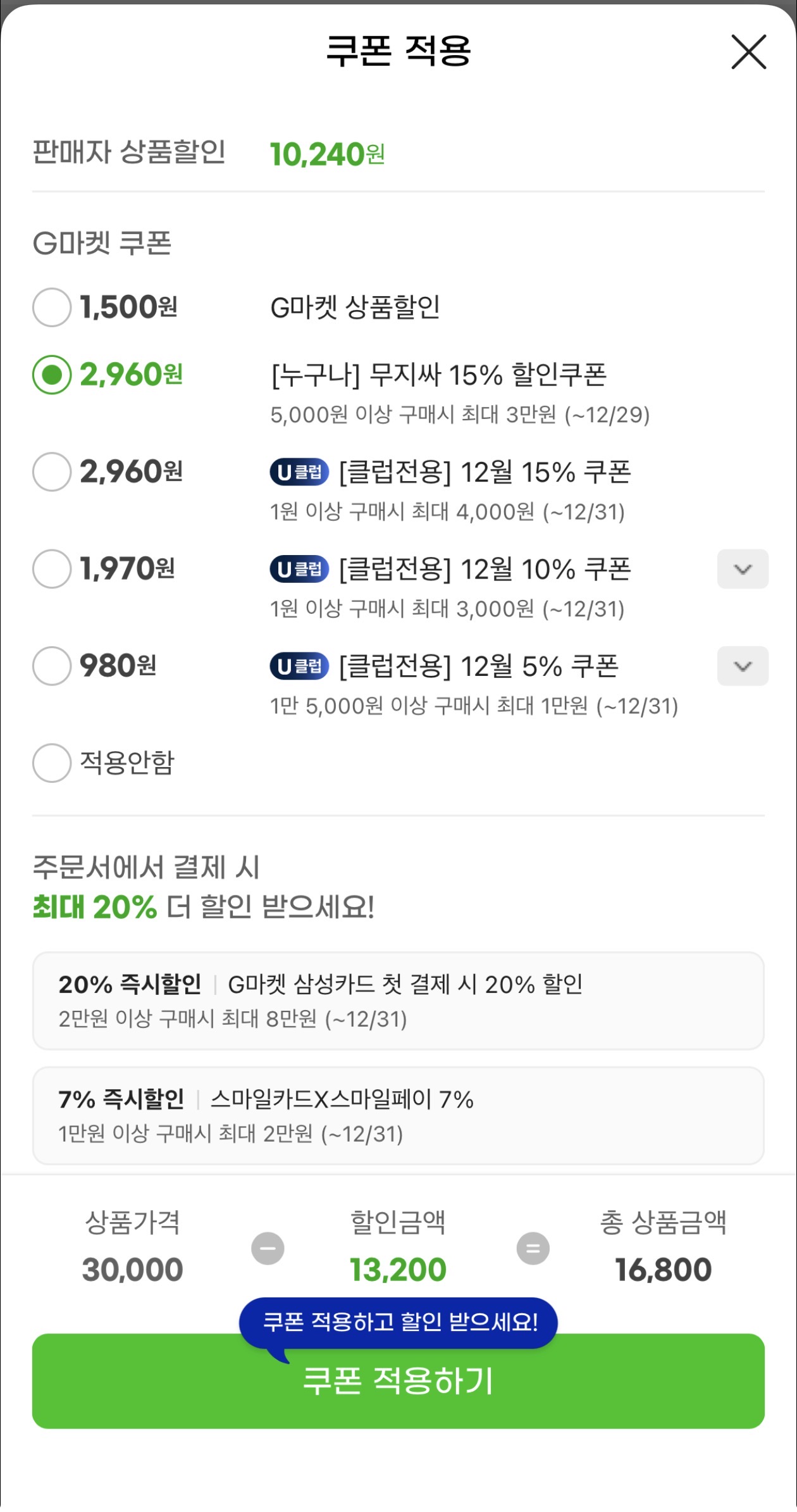Image resolution: width=797 pixels, height=1512 pixels.
Task: Select the 980원 12월 5% coupon
Action: pos(52,665)
